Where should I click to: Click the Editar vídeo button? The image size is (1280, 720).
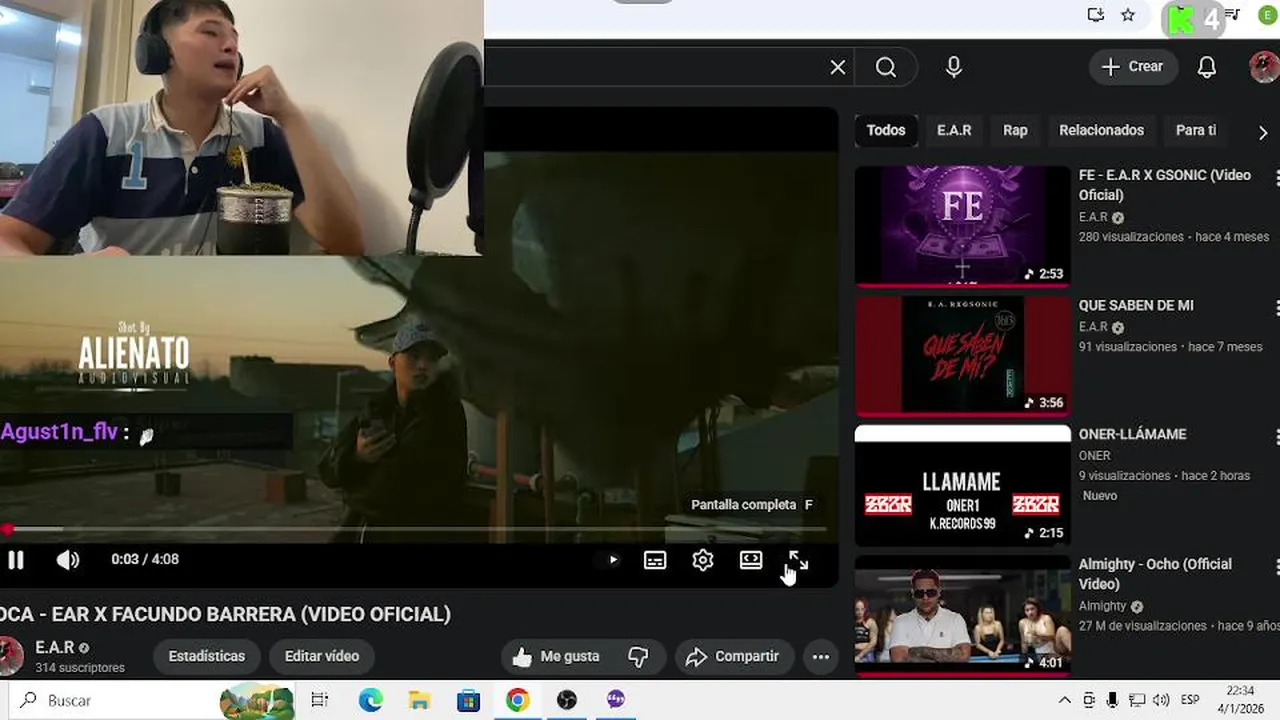322,656
